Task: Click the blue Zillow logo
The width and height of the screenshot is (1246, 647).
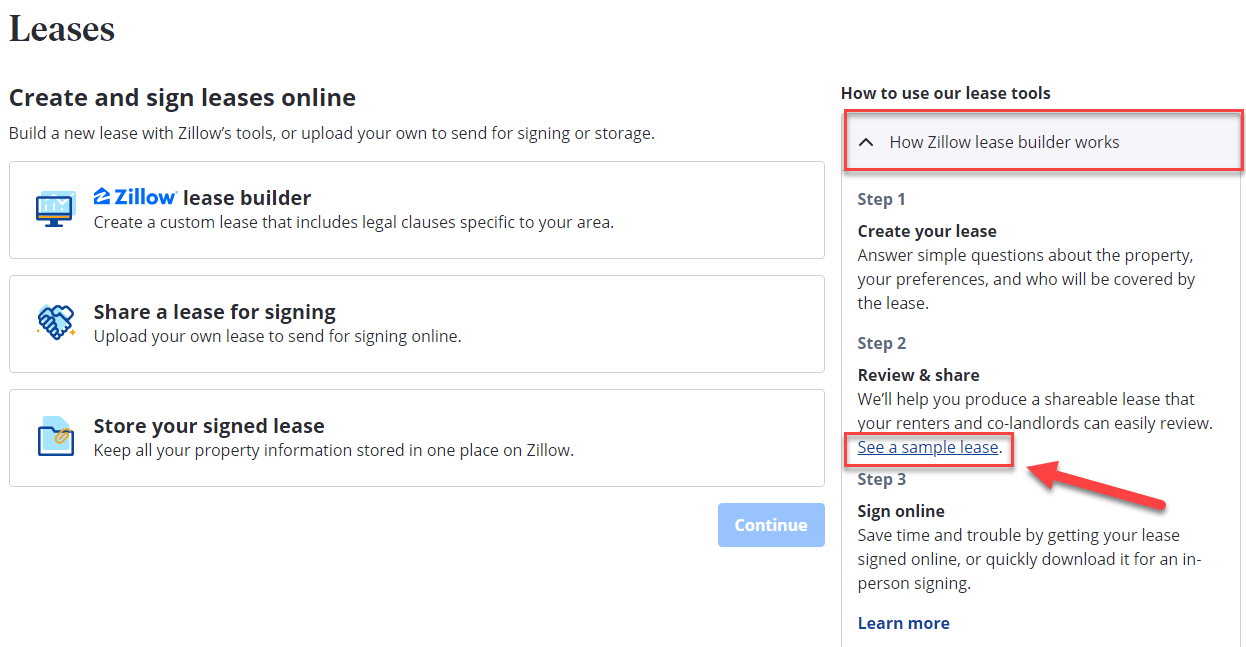Action: [x=135, y=196]
